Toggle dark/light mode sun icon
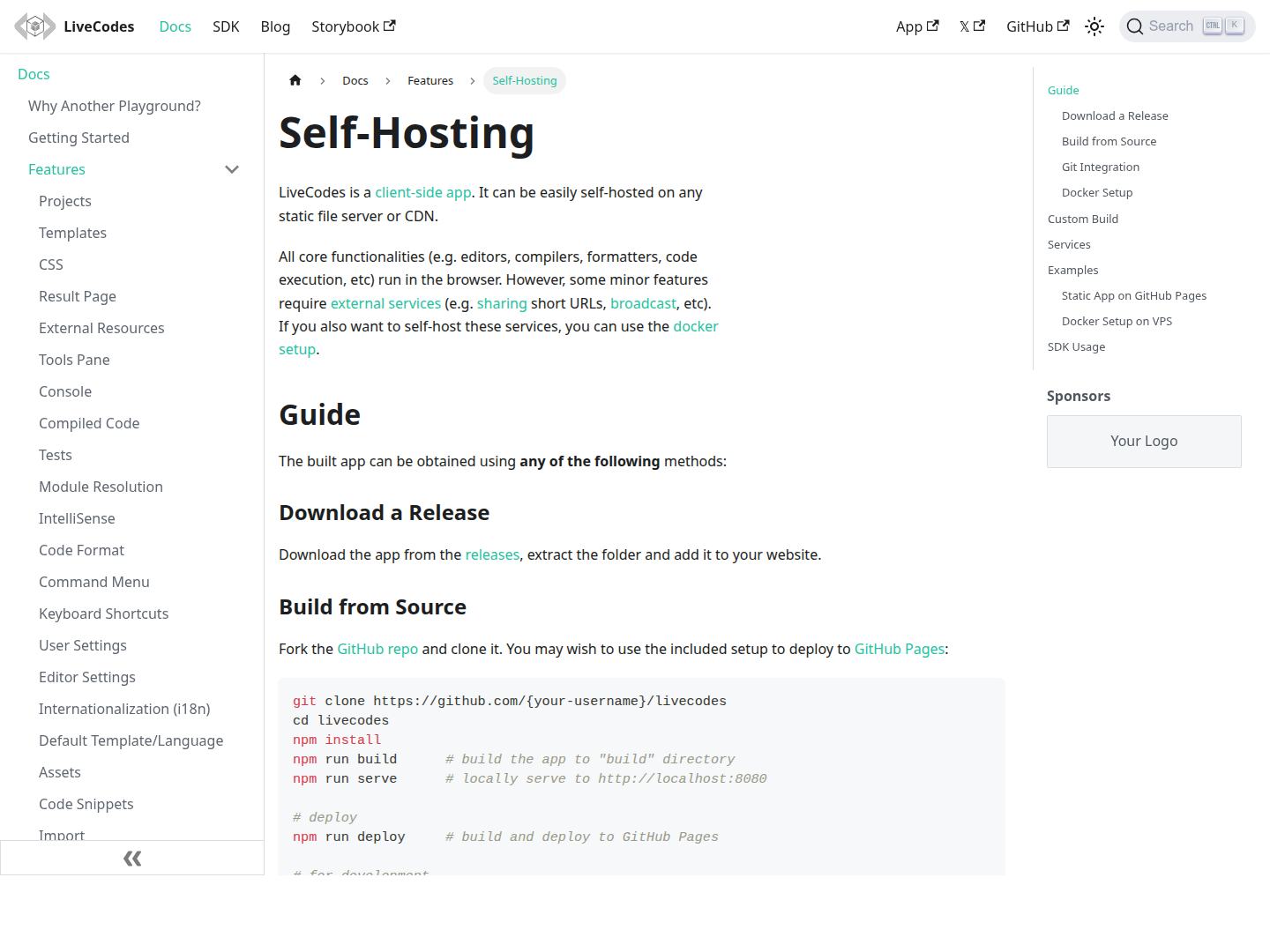This screenshot has width=1270, height=952. pyautogui.click(x=1094, y=26)
